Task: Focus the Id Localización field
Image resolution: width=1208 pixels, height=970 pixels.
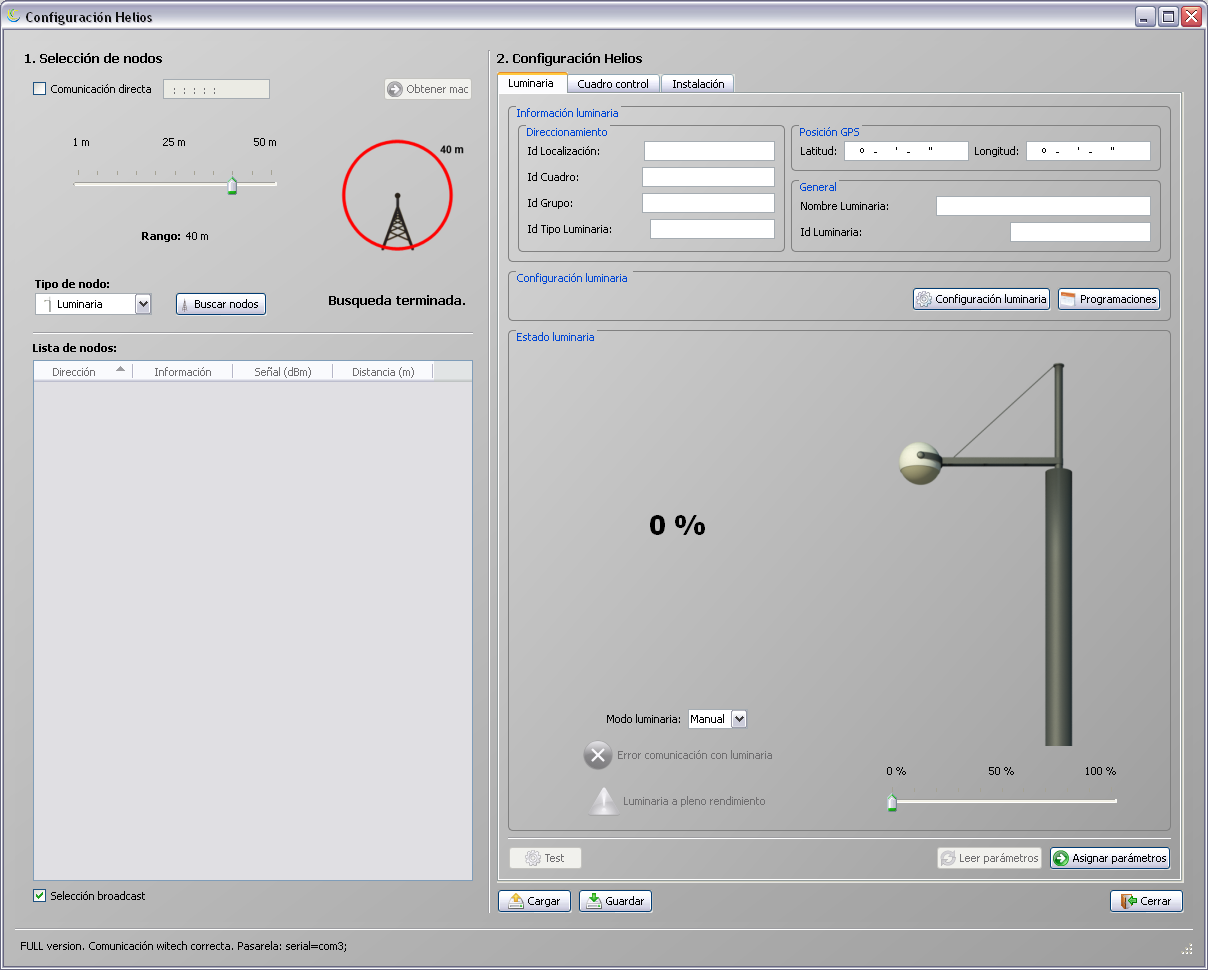Action: [x=709, y=151]
